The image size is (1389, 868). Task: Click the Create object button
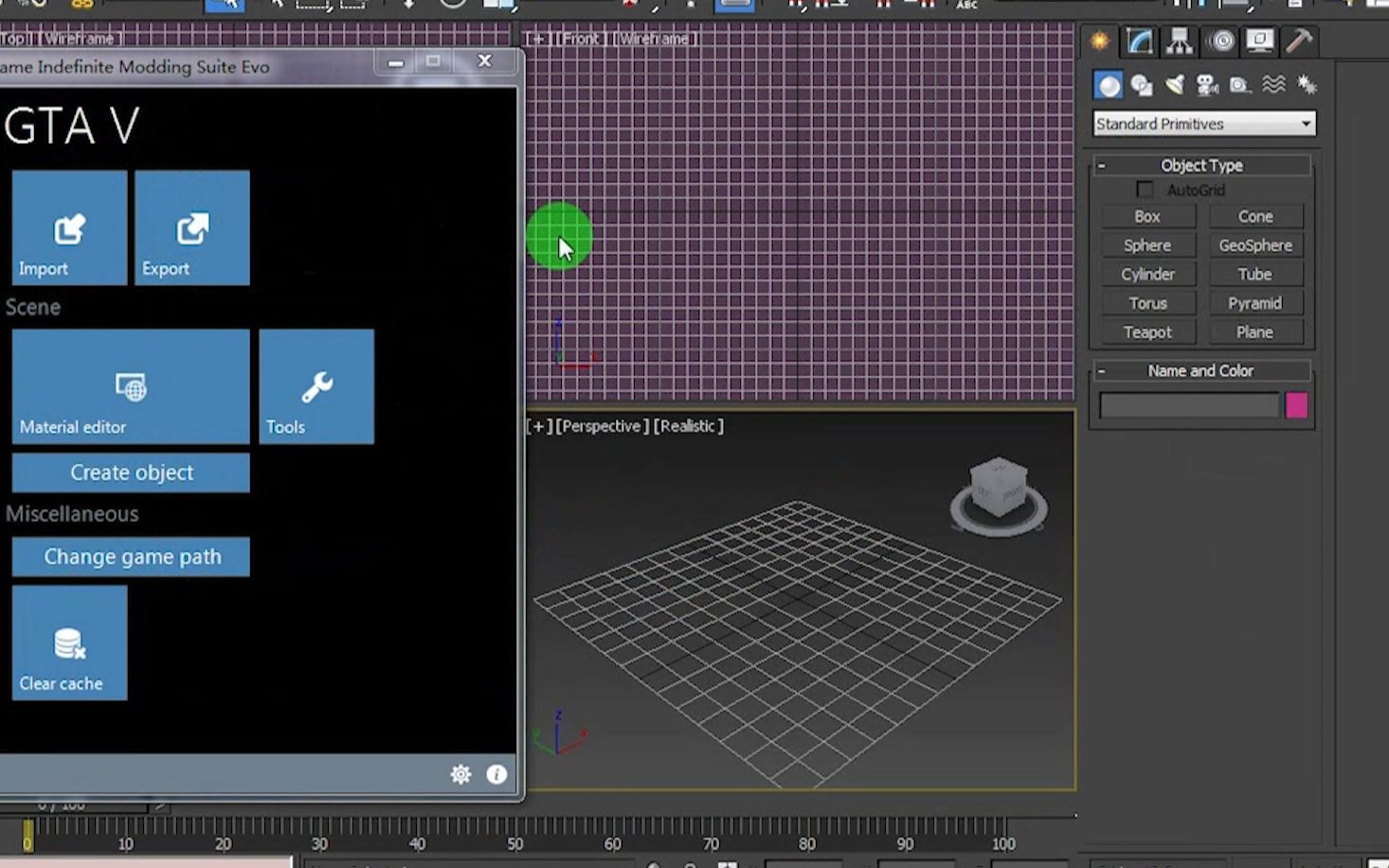pyautogui.click(x=131, y=473)
